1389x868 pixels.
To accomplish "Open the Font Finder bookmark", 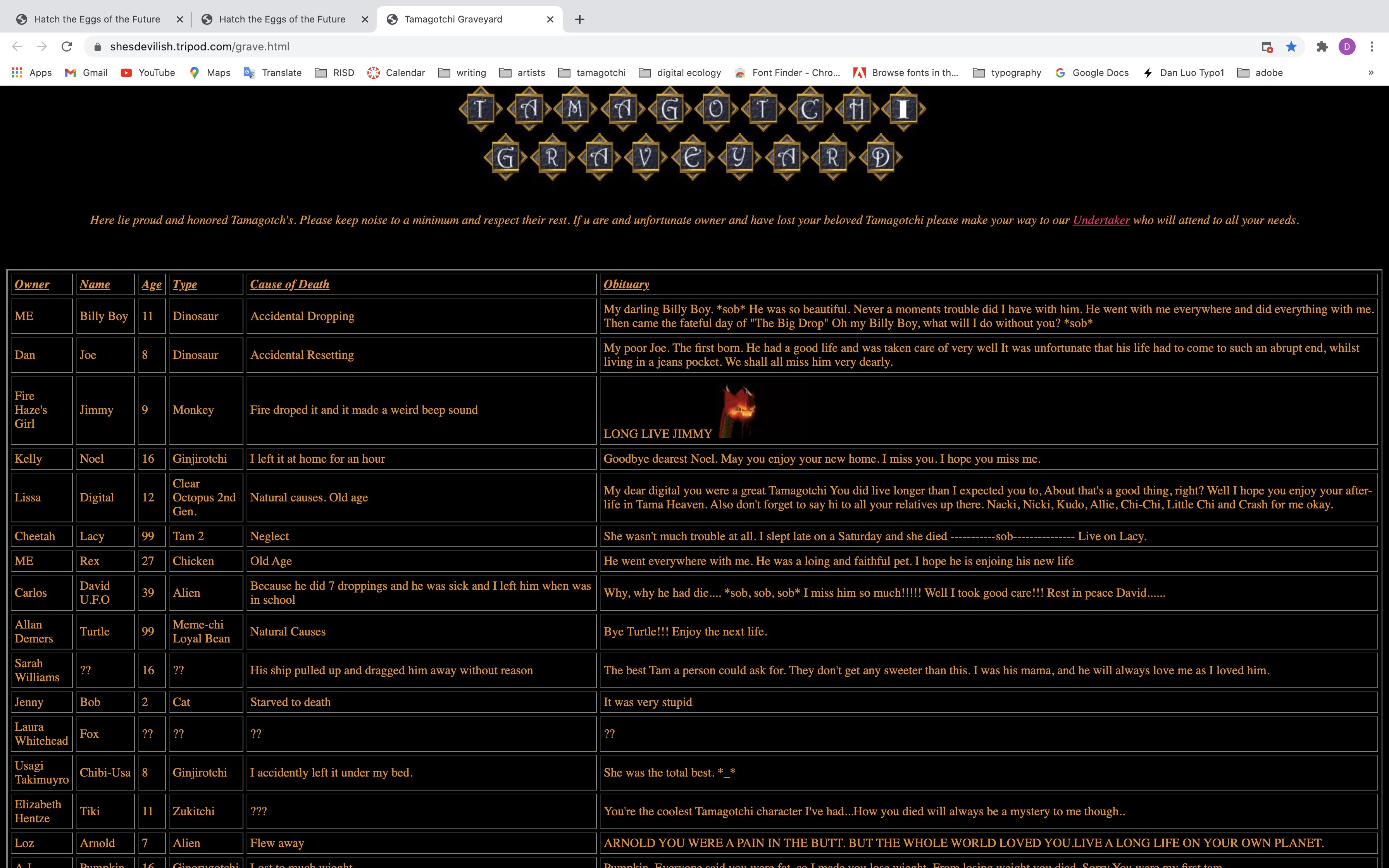I will click(788, 73).
